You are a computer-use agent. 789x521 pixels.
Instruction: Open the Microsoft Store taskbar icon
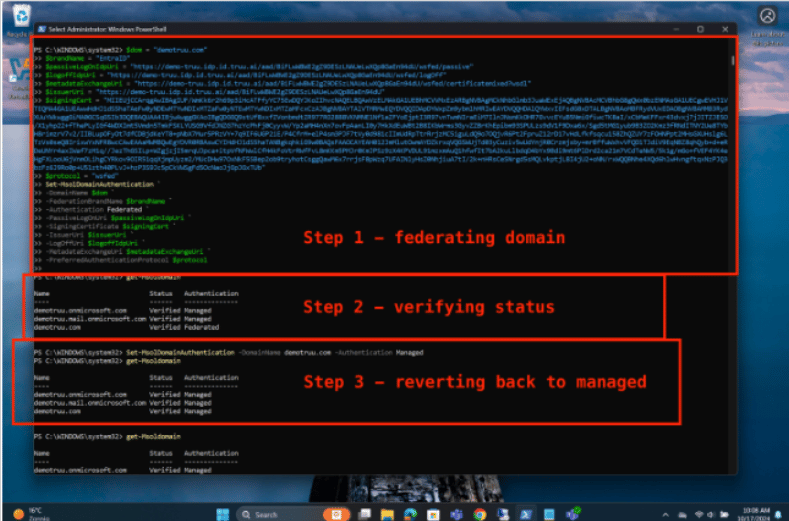point(433,514)
